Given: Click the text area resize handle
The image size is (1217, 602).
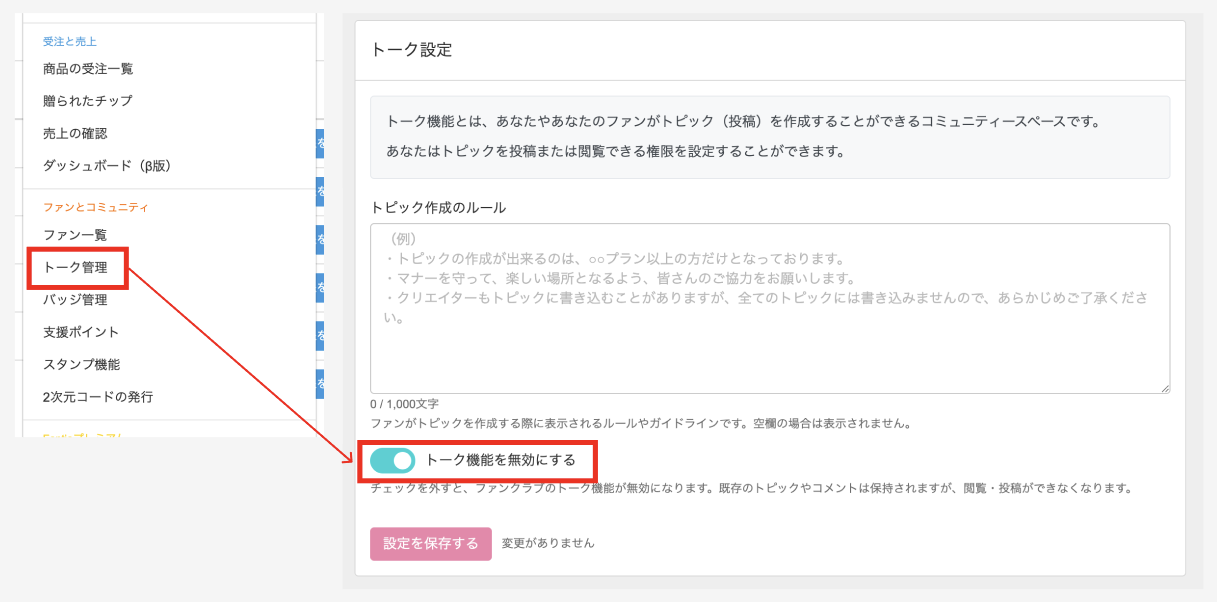Looking at the screenshot, I should pos(1165,388).
